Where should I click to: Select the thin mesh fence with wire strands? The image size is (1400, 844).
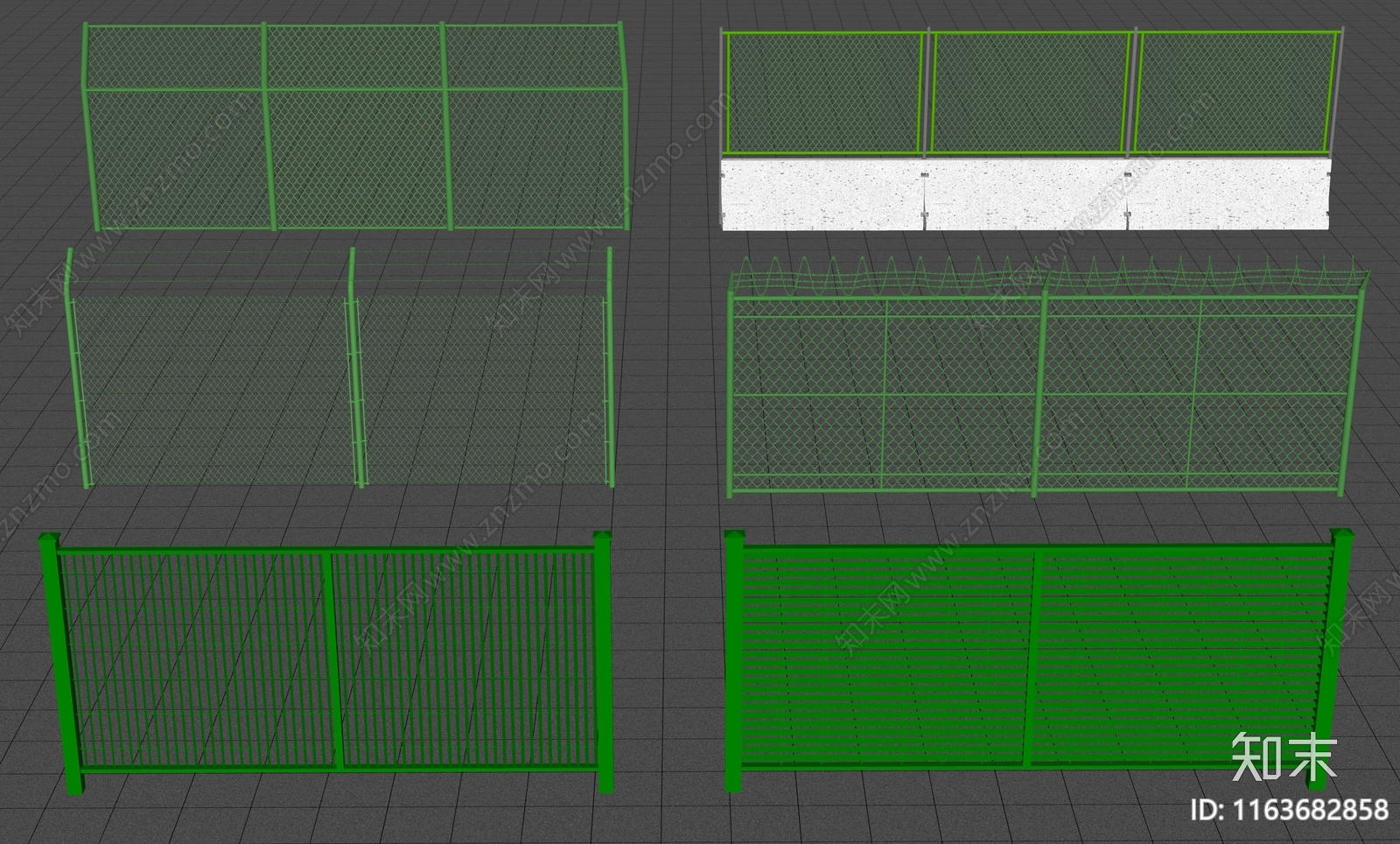click(x=341, y=367)
